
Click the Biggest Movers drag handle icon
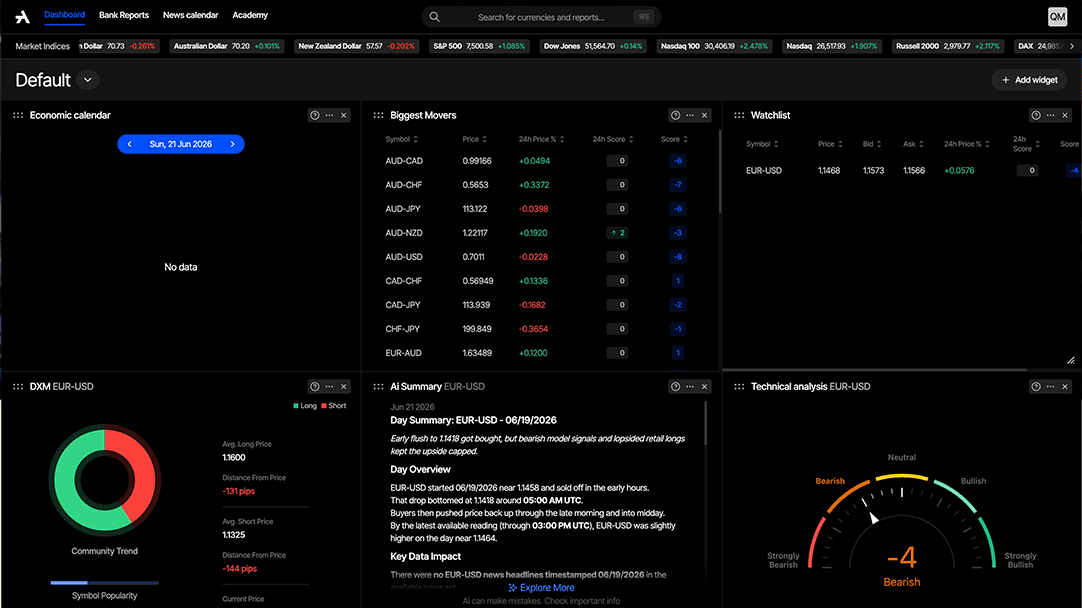(x=378, y=115)
